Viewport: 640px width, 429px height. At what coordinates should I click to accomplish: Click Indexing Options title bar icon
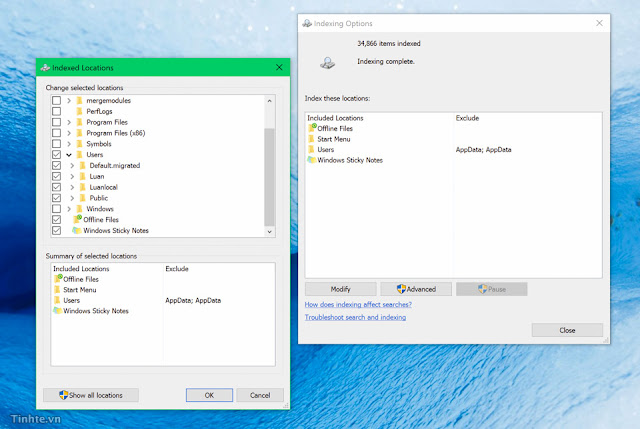[307, 23]
